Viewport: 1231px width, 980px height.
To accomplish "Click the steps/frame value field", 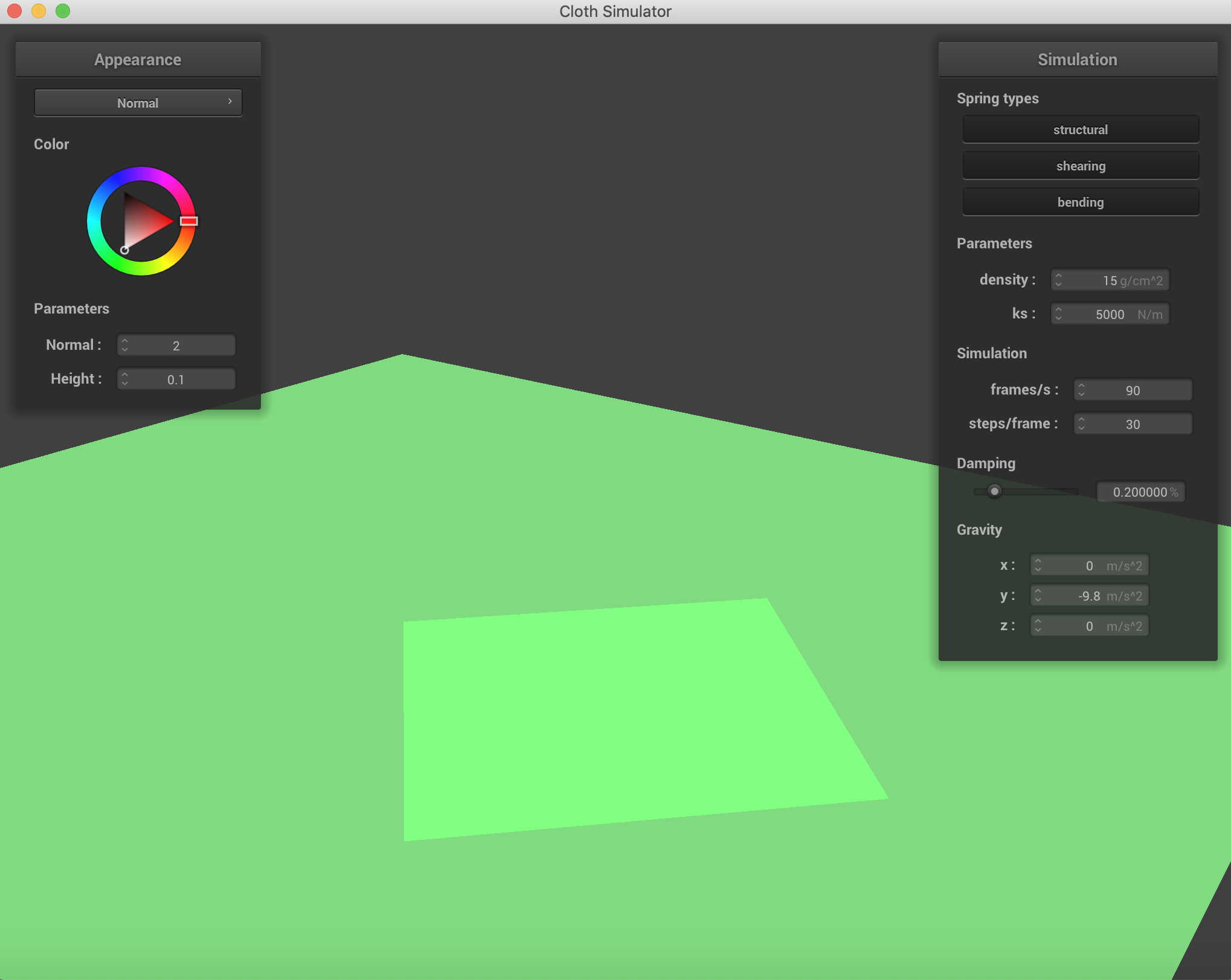I will point(1133,424).
